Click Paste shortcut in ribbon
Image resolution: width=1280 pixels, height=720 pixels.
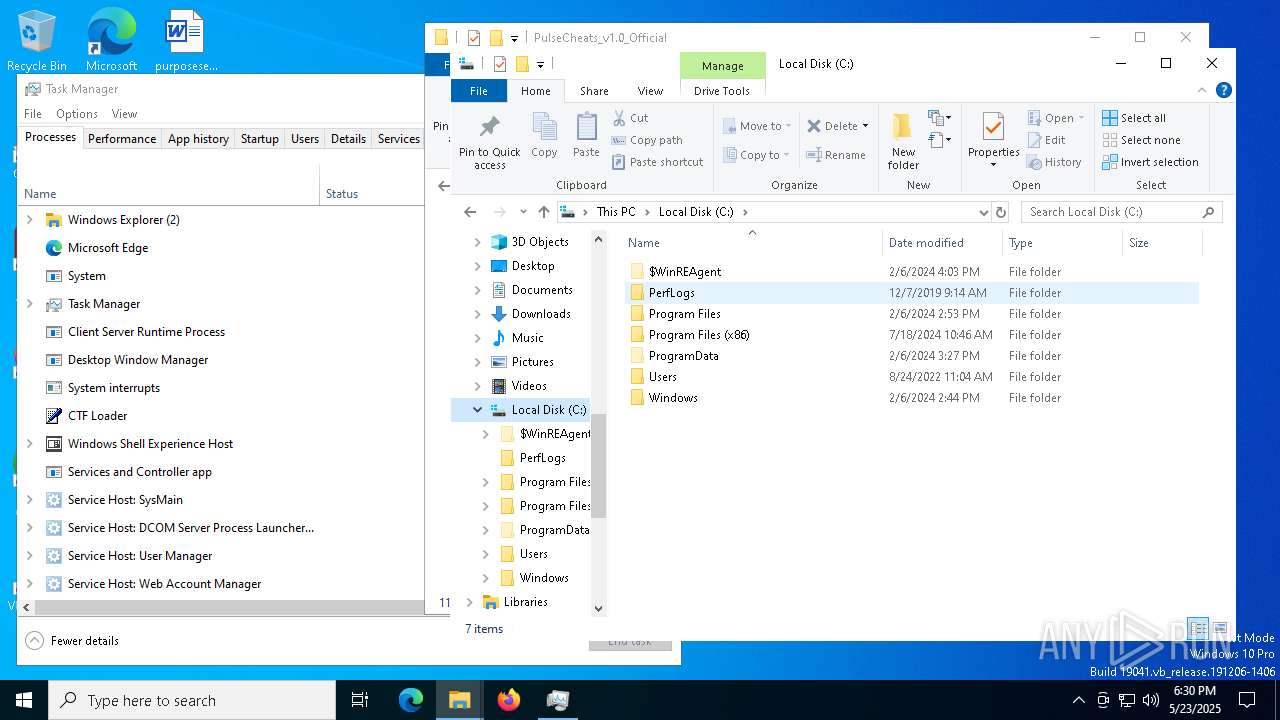tap(657, 162)
